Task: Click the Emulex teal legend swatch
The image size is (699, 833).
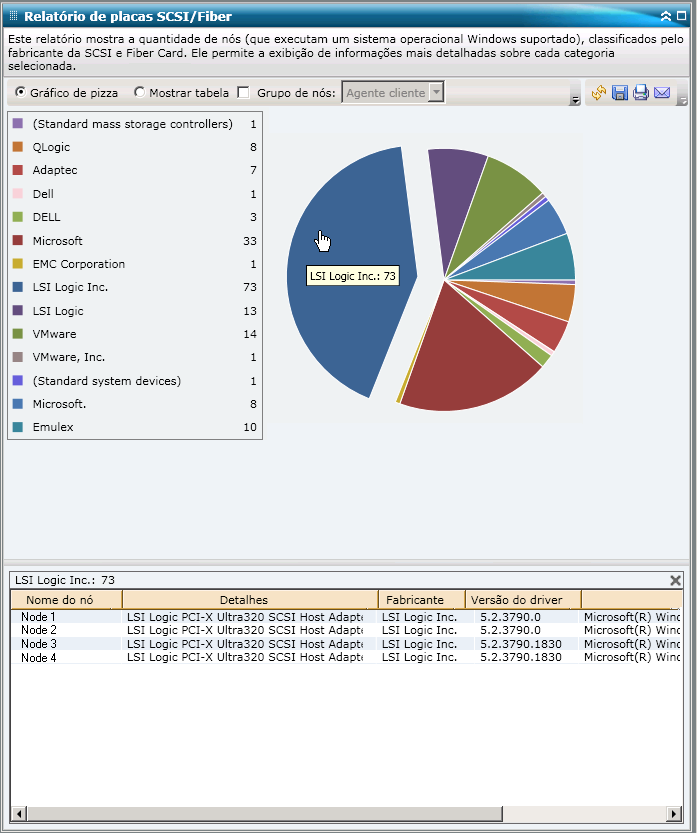Action: 18,427
